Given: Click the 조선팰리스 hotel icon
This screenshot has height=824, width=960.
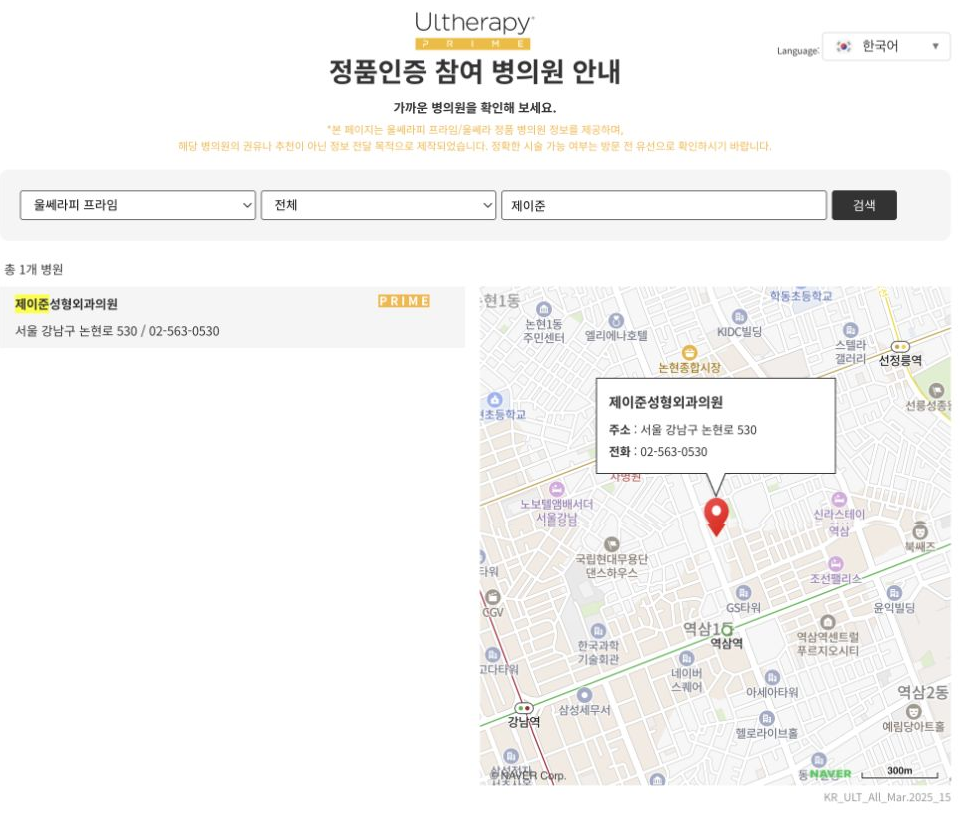Looking at the screenshot, I should click(x=836, y=563).
